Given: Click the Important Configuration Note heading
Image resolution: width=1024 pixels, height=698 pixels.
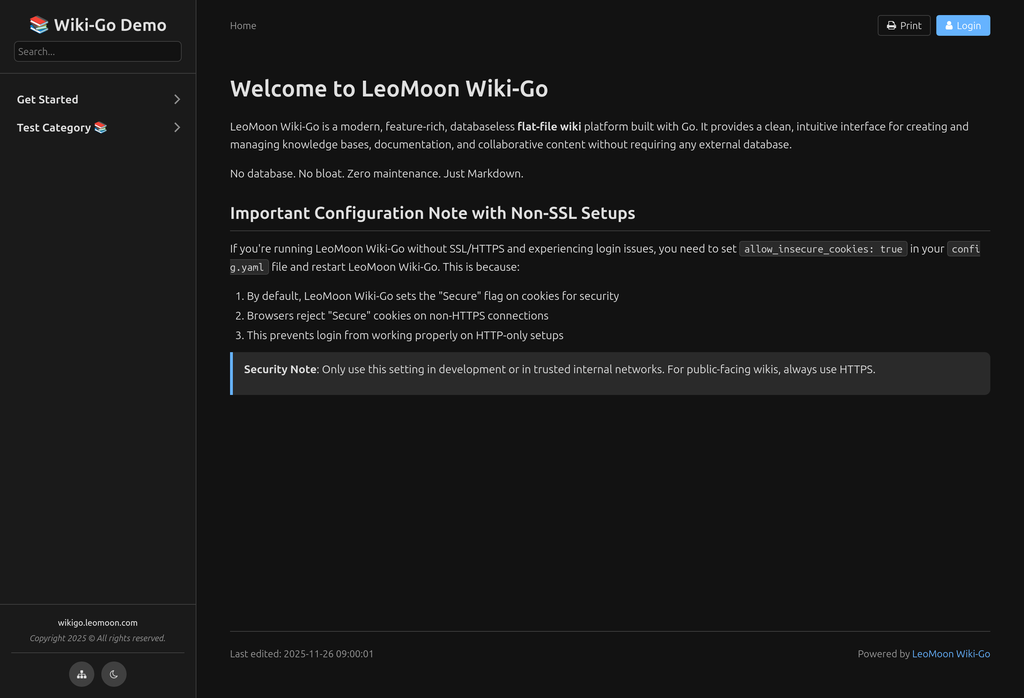Looking at the screenshot, I should tap(432, 213).
